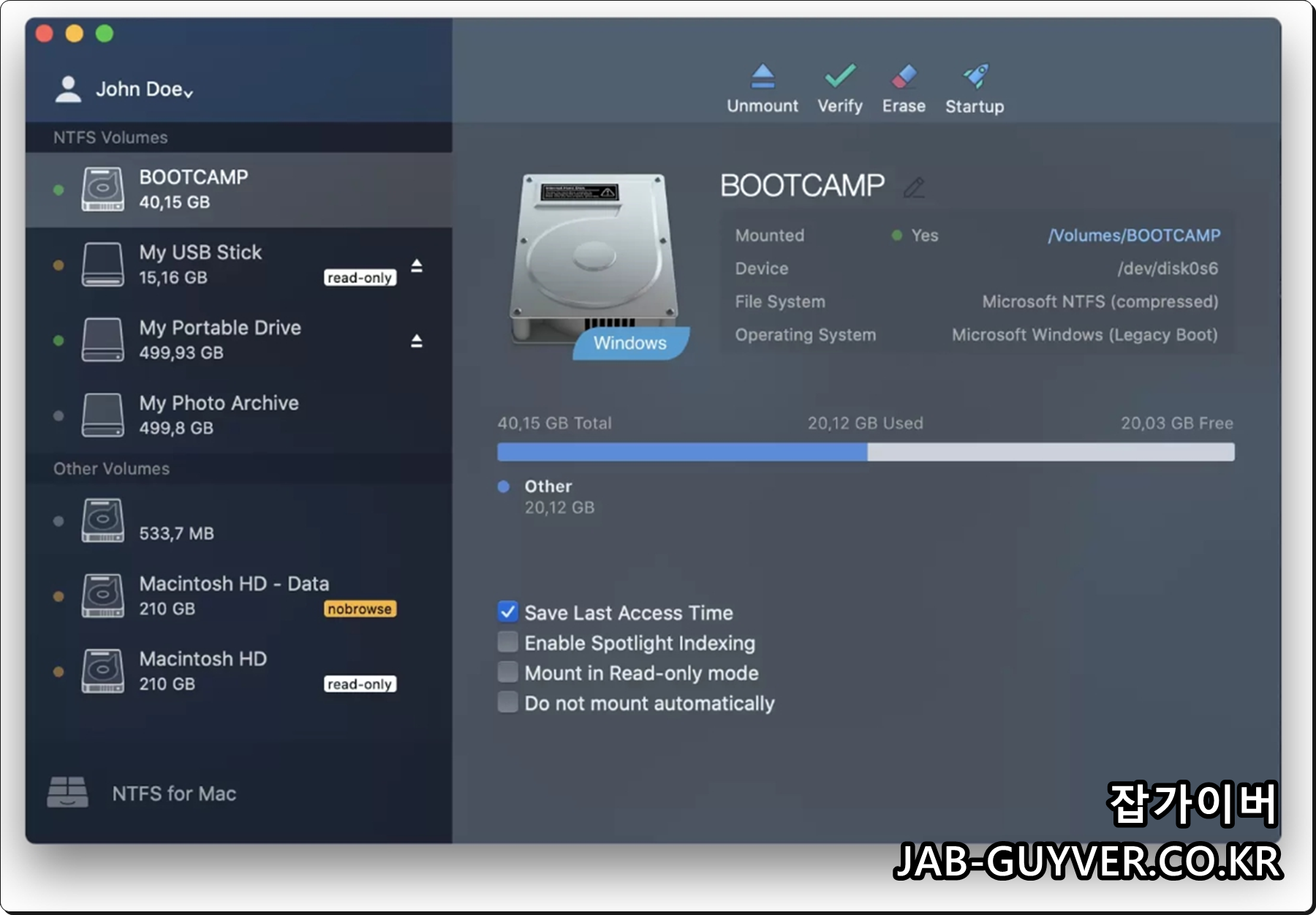
Task: Click the My Photo Archive disk icon
Action: 102,415
